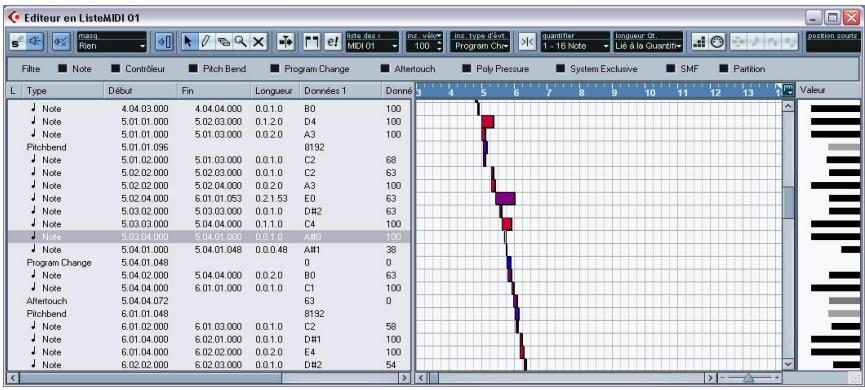Toggle the part borders icon
Image resolution: width=865 pixels, height=390 pixels.
point(313,42)
